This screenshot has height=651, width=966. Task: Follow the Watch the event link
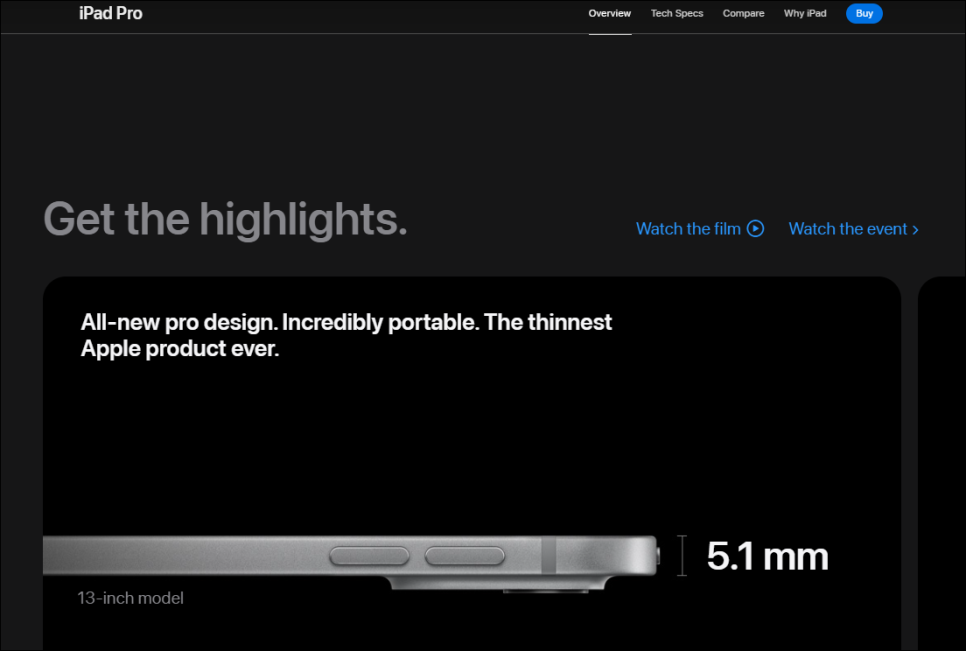pos(848,229)
